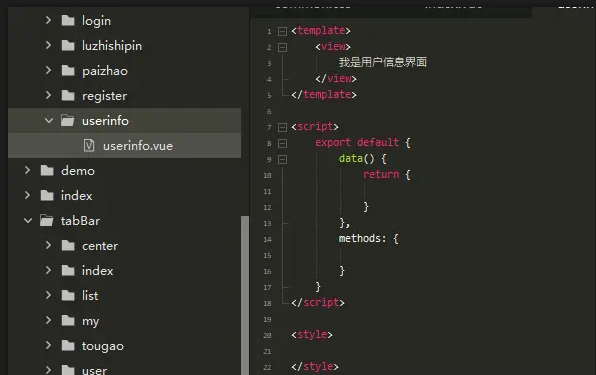Expand the center folder chevron
This screenshot has width=596, height=375.
coord(48,245)
